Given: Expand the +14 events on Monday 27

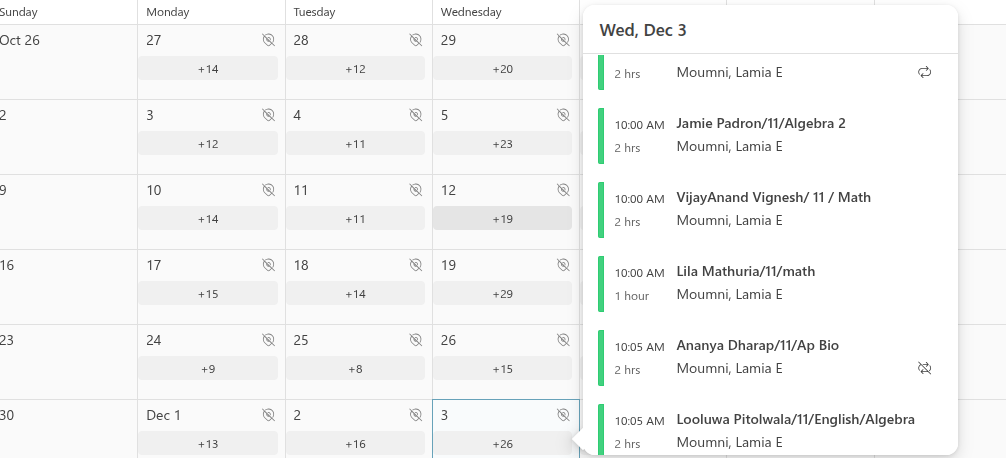Looking at the screenshot, I should pos(208,69).
